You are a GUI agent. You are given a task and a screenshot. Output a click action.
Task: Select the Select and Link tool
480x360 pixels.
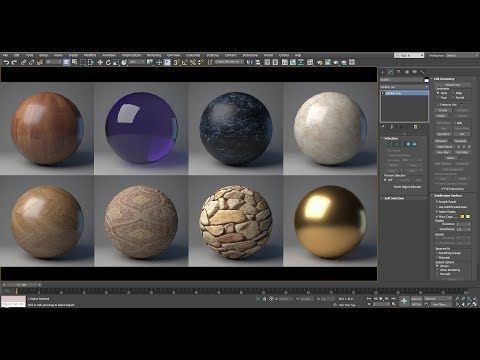pyautogui.click(x=23, y=62)
